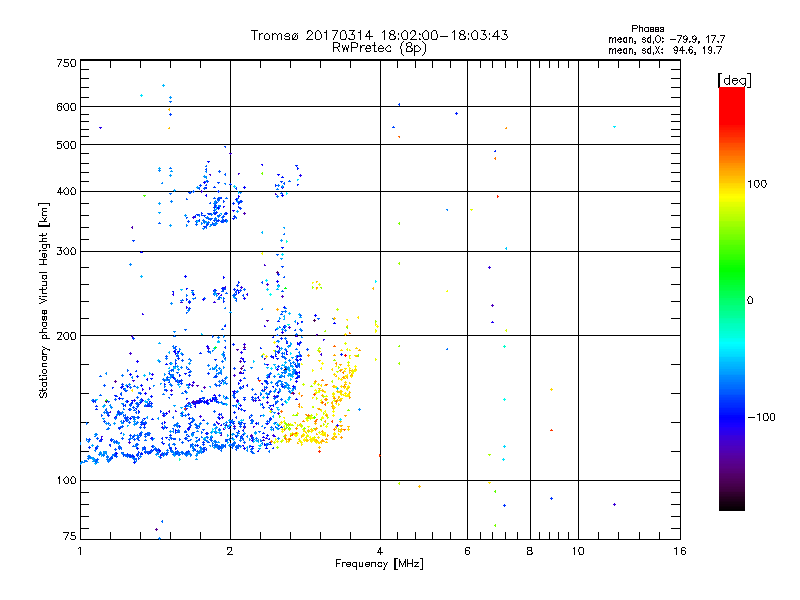
Task: Click the y-axis tick label '300'
Action: pos(67,252)
